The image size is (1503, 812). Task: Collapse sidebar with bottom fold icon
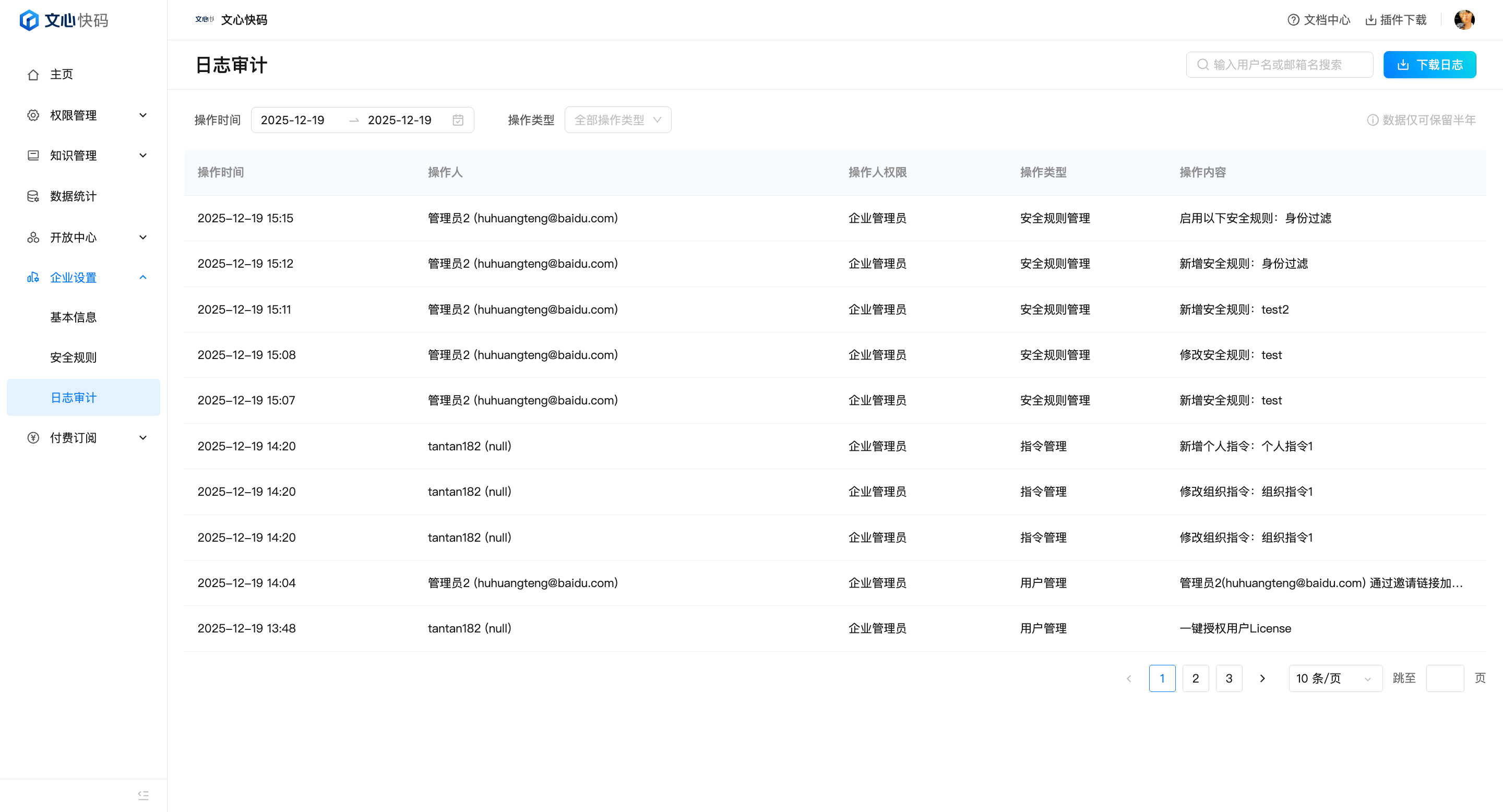tap(143, 795)
